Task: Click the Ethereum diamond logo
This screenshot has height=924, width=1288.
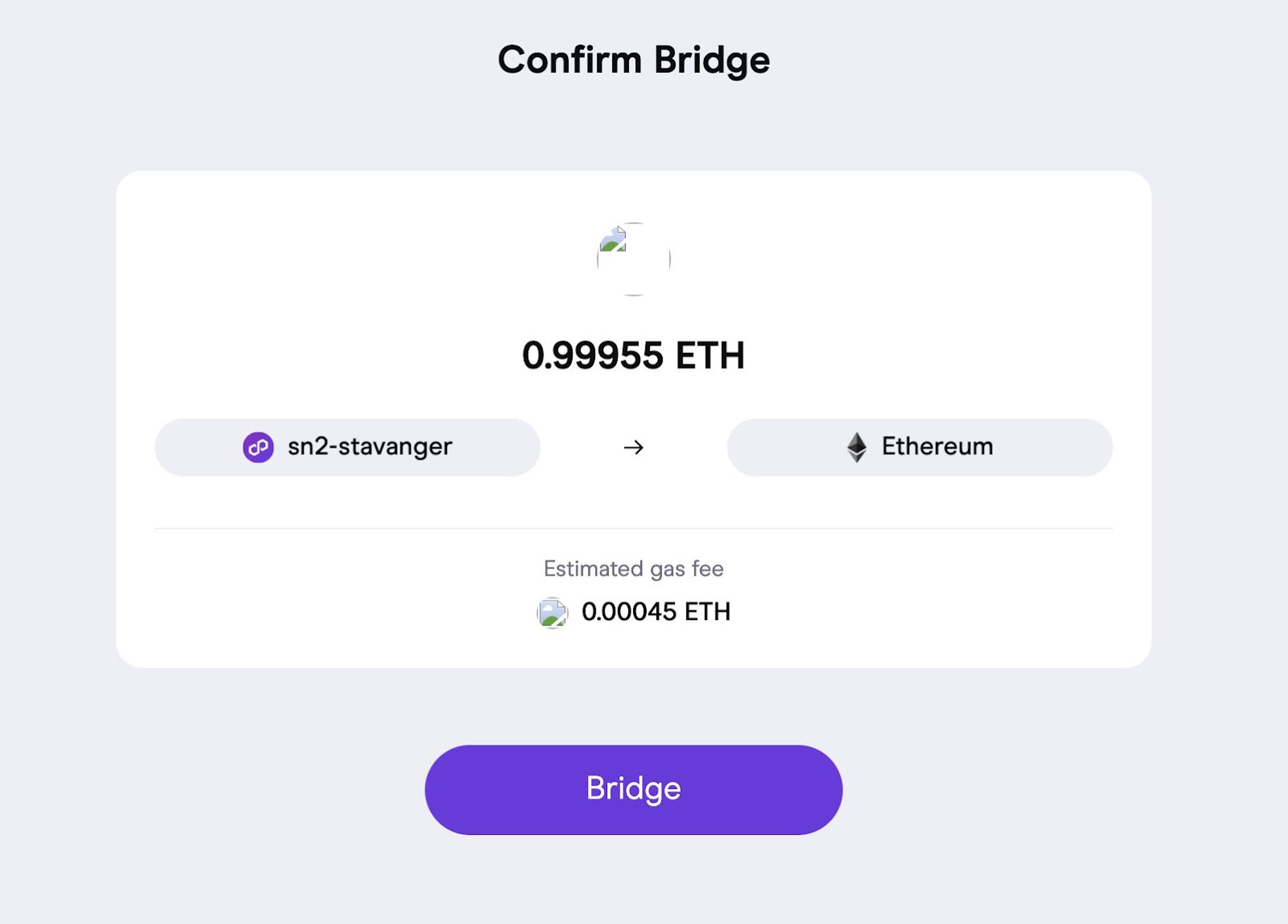Action: 857,447
